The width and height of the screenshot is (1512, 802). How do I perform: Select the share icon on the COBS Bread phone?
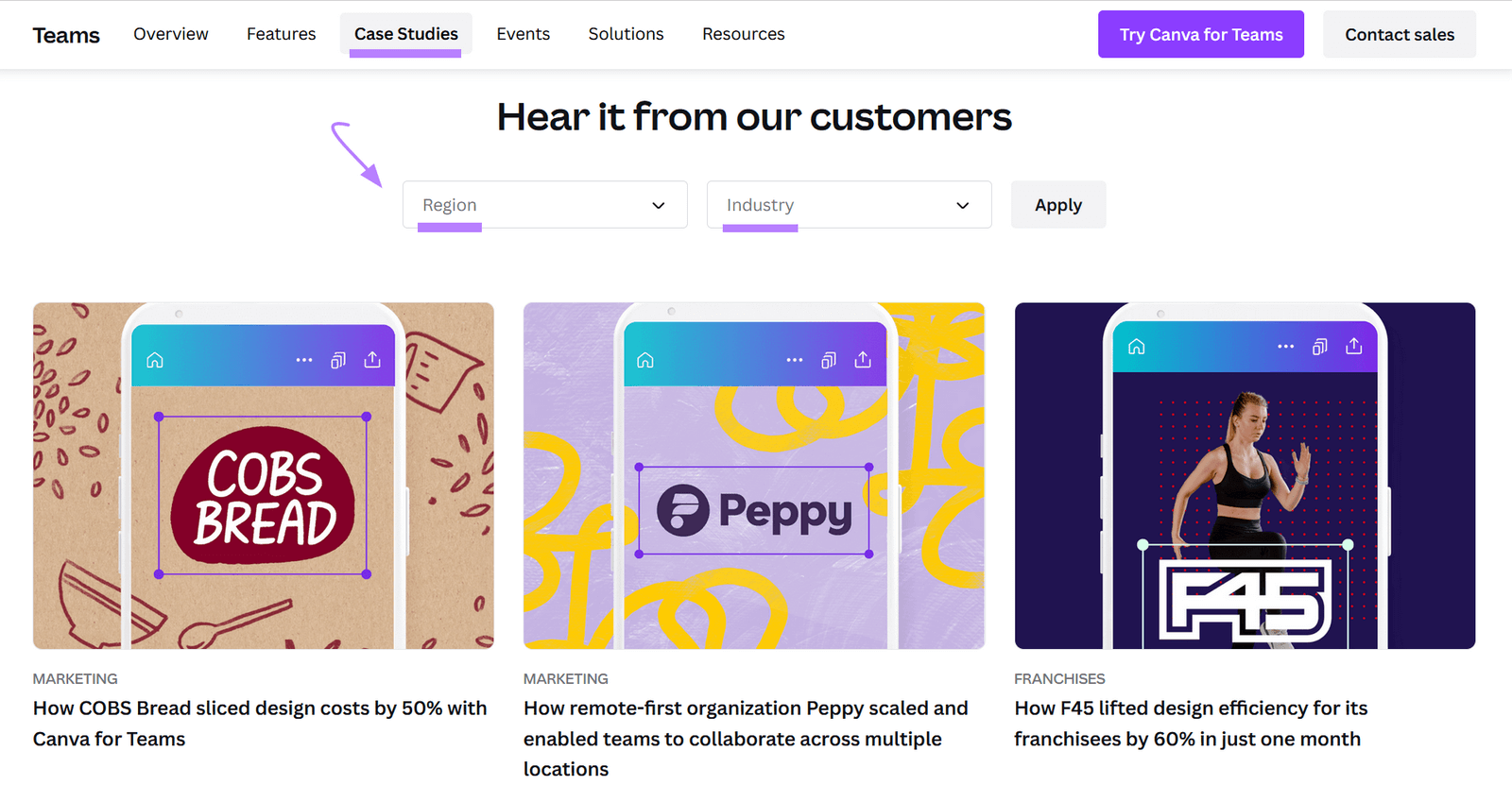click(373, 359)
